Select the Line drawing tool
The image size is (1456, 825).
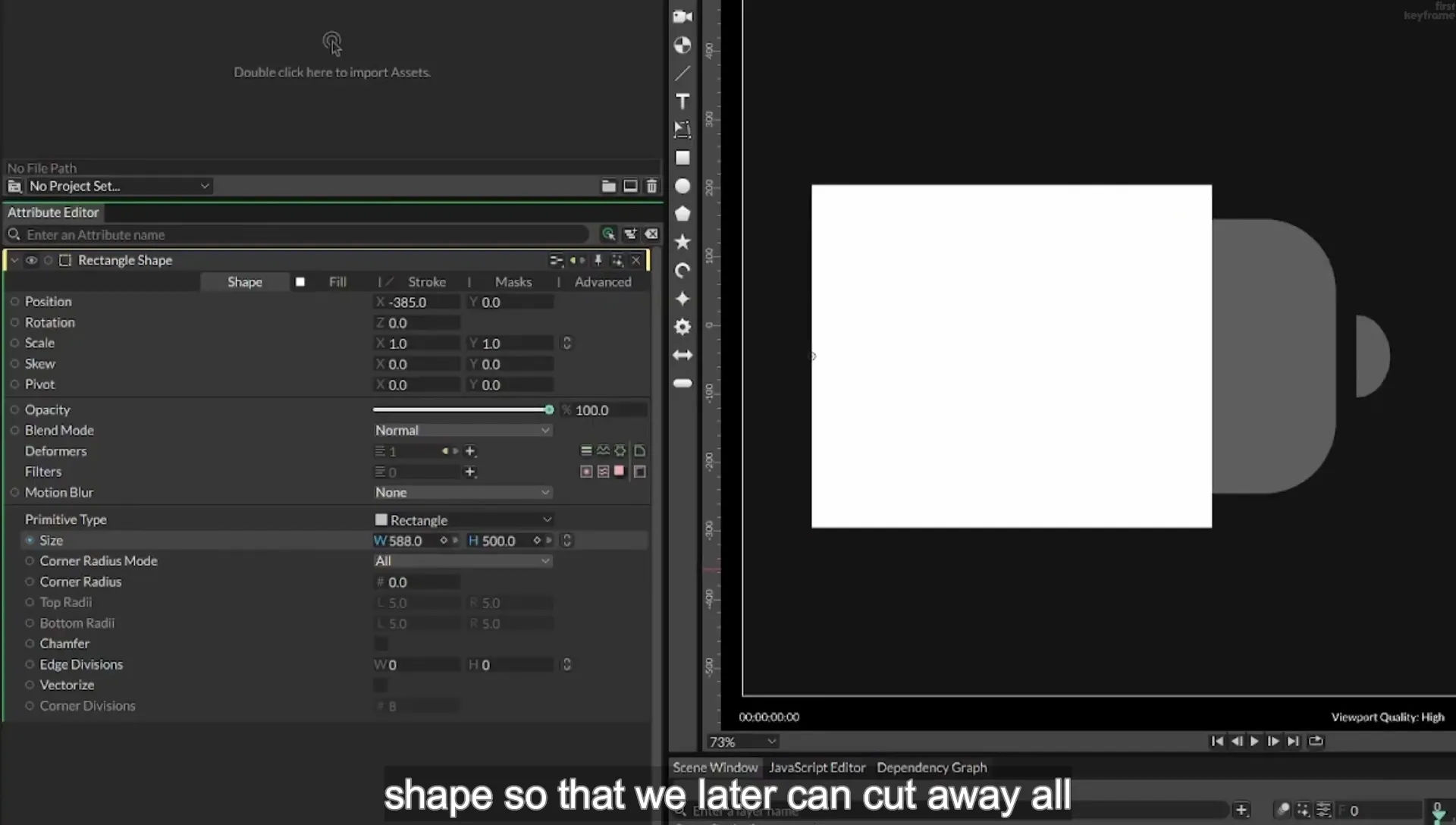(x=682, y=74)
